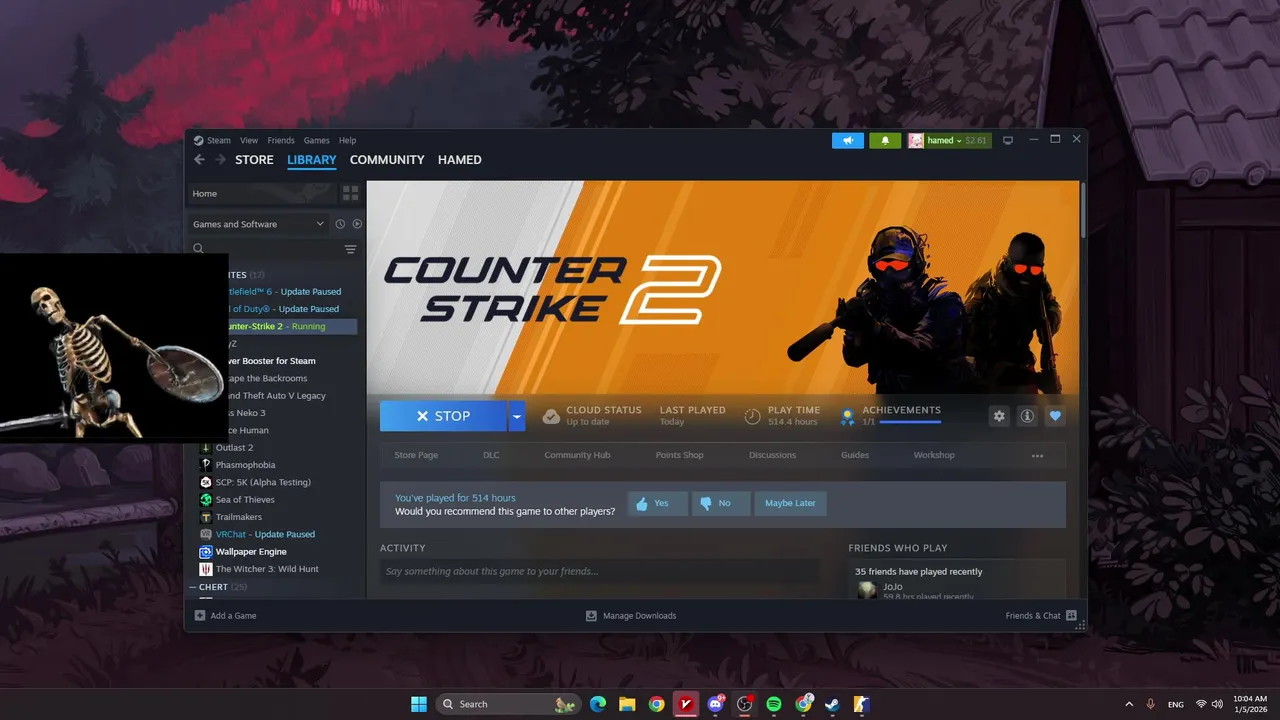Sort library by recent activity clock icon
1280x720 pixels.
(x=340, y=224)
